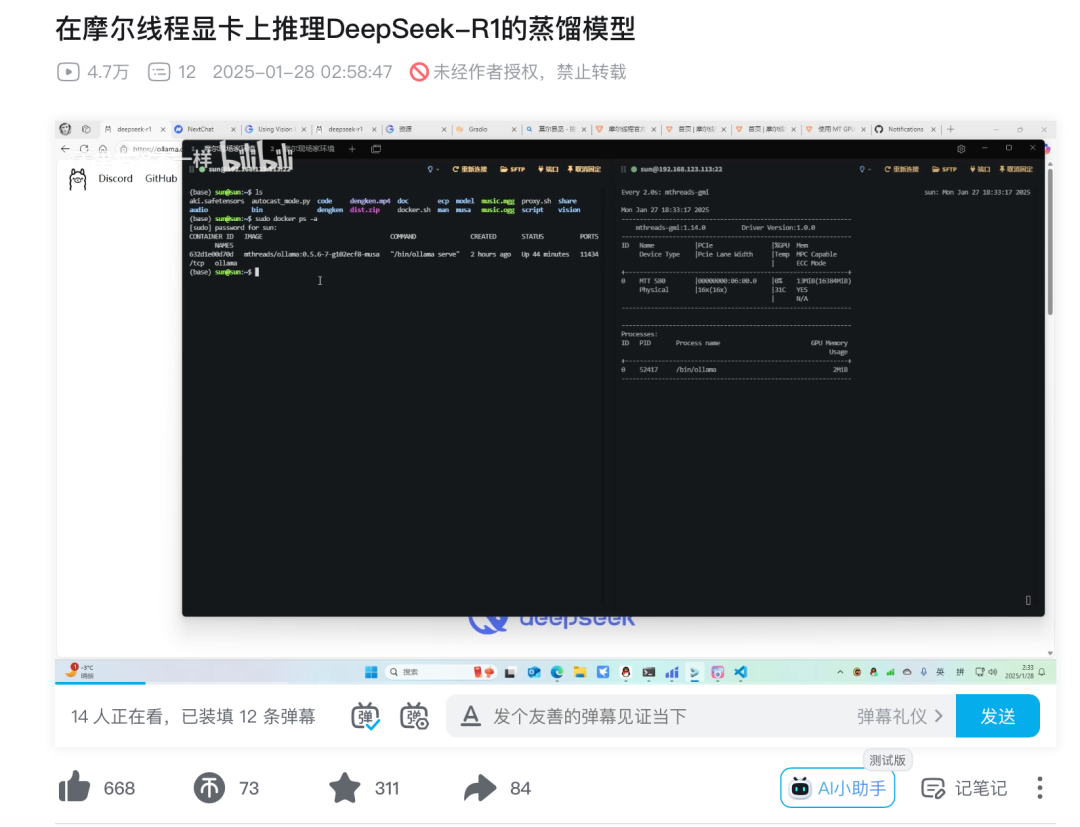The height and width of the screenshot is (827, 1080).
Task: Favorite the video via star icon
Action: [x=344, y=788]
